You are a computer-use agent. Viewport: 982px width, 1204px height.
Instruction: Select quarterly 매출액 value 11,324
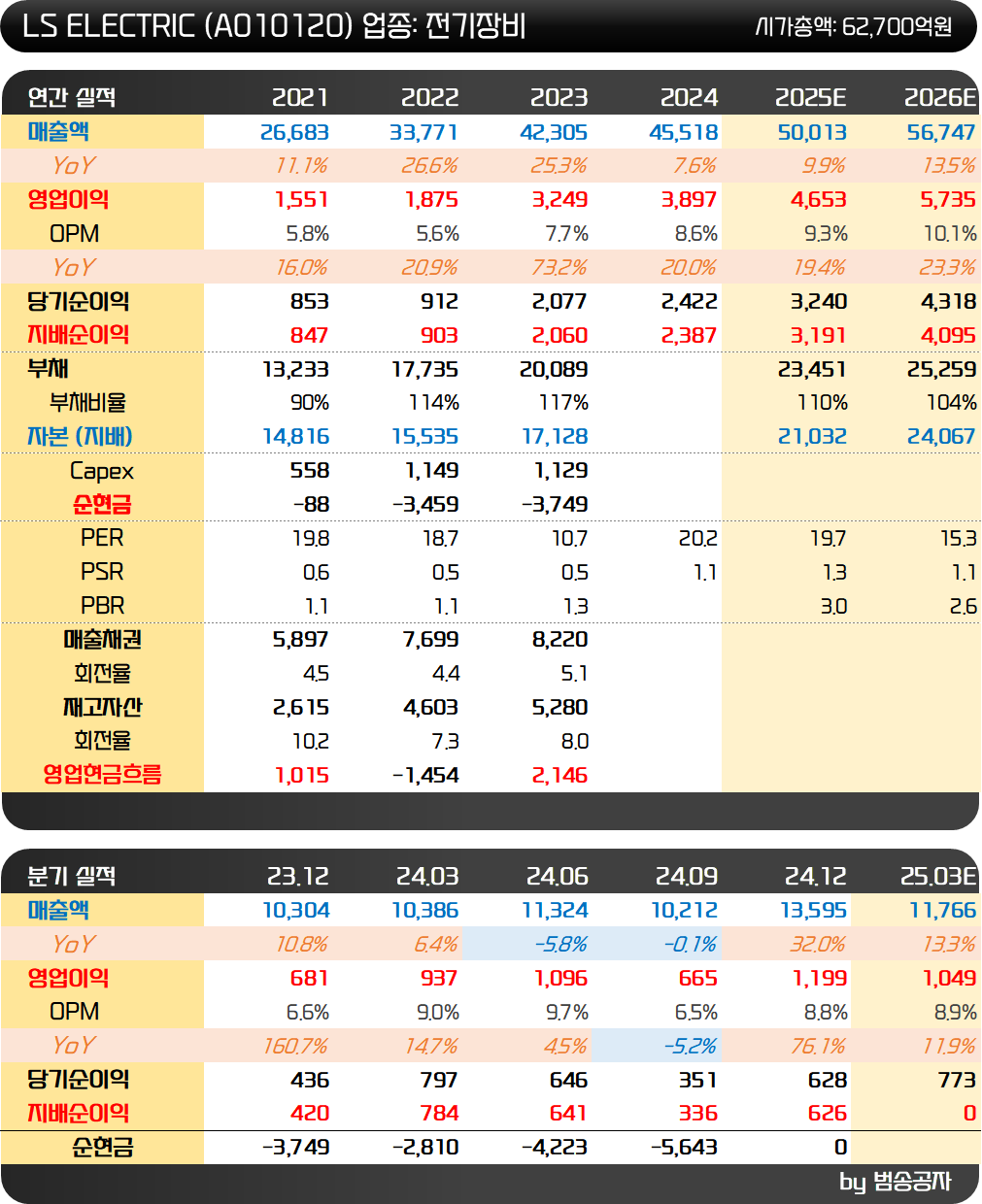556,911
